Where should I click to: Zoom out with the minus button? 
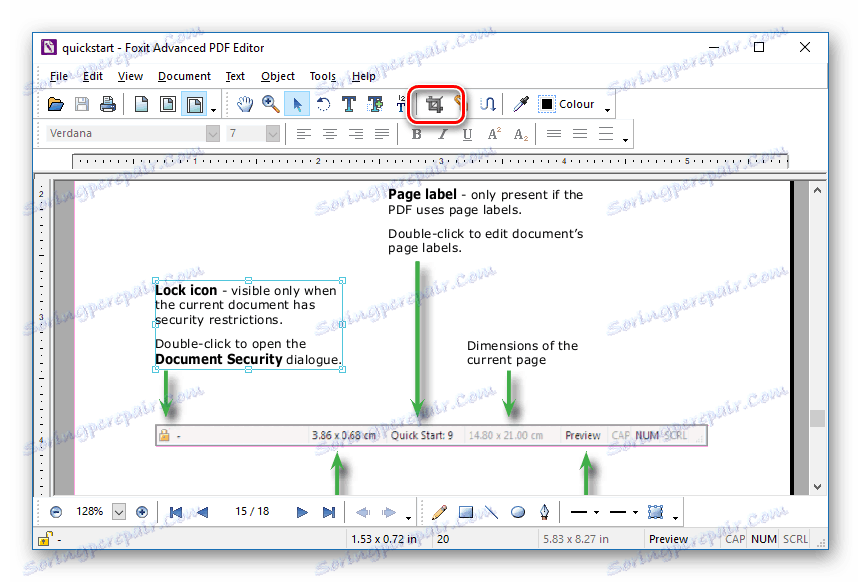click(55, 512)
